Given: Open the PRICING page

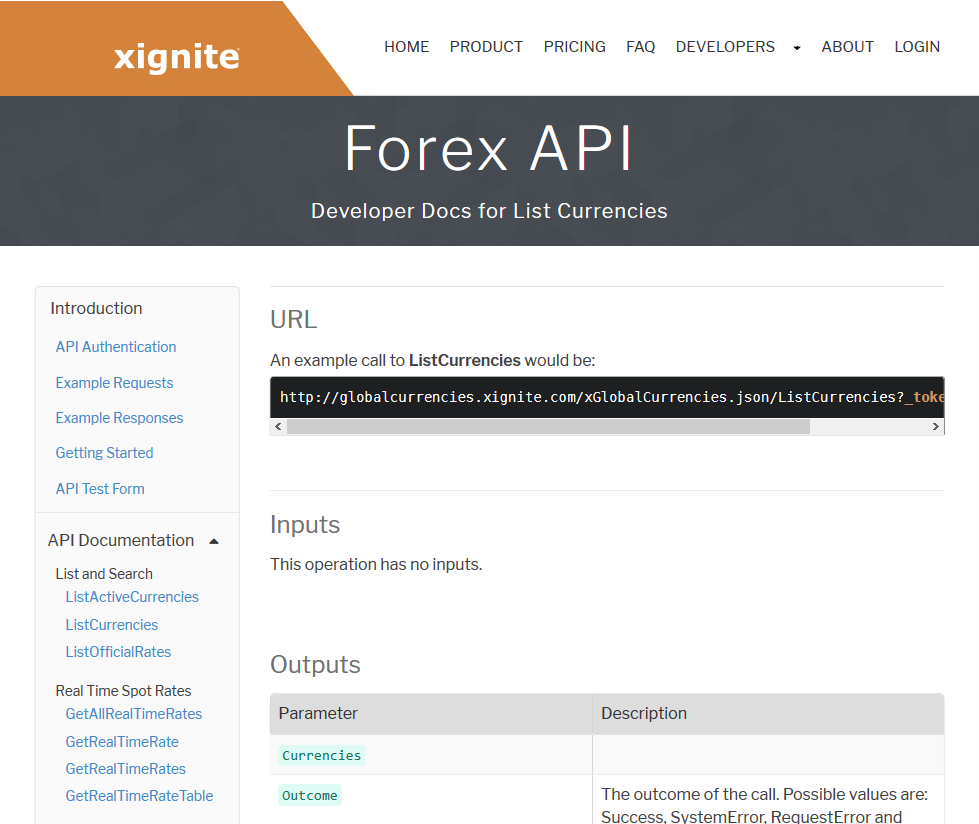Looking at the screenshot, I should click(x=574, y=47).
